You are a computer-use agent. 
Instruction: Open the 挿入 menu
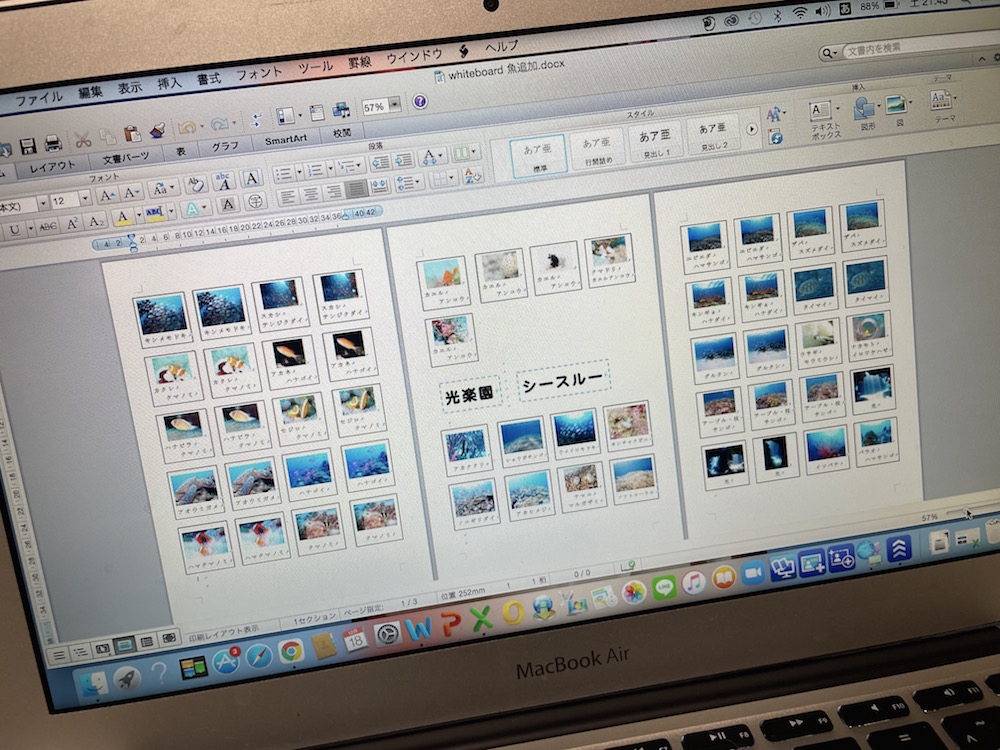tap(169, 83)
